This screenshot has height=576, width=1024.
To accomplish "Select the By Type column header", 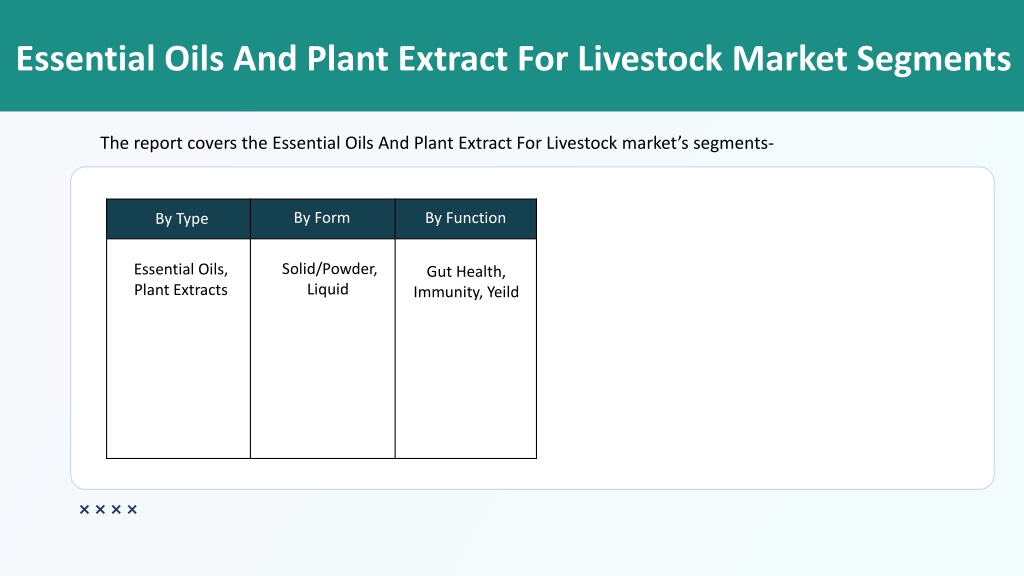I will (x=178, y=219).
